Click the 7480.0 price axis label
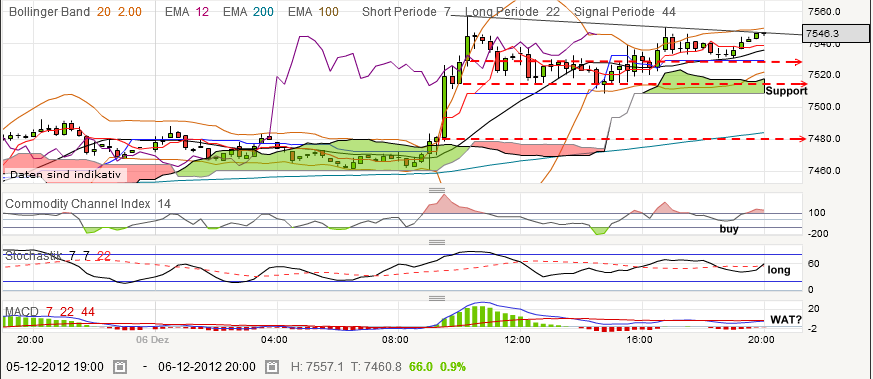Viewport: 873px width, 379px height. click(825, 139)
